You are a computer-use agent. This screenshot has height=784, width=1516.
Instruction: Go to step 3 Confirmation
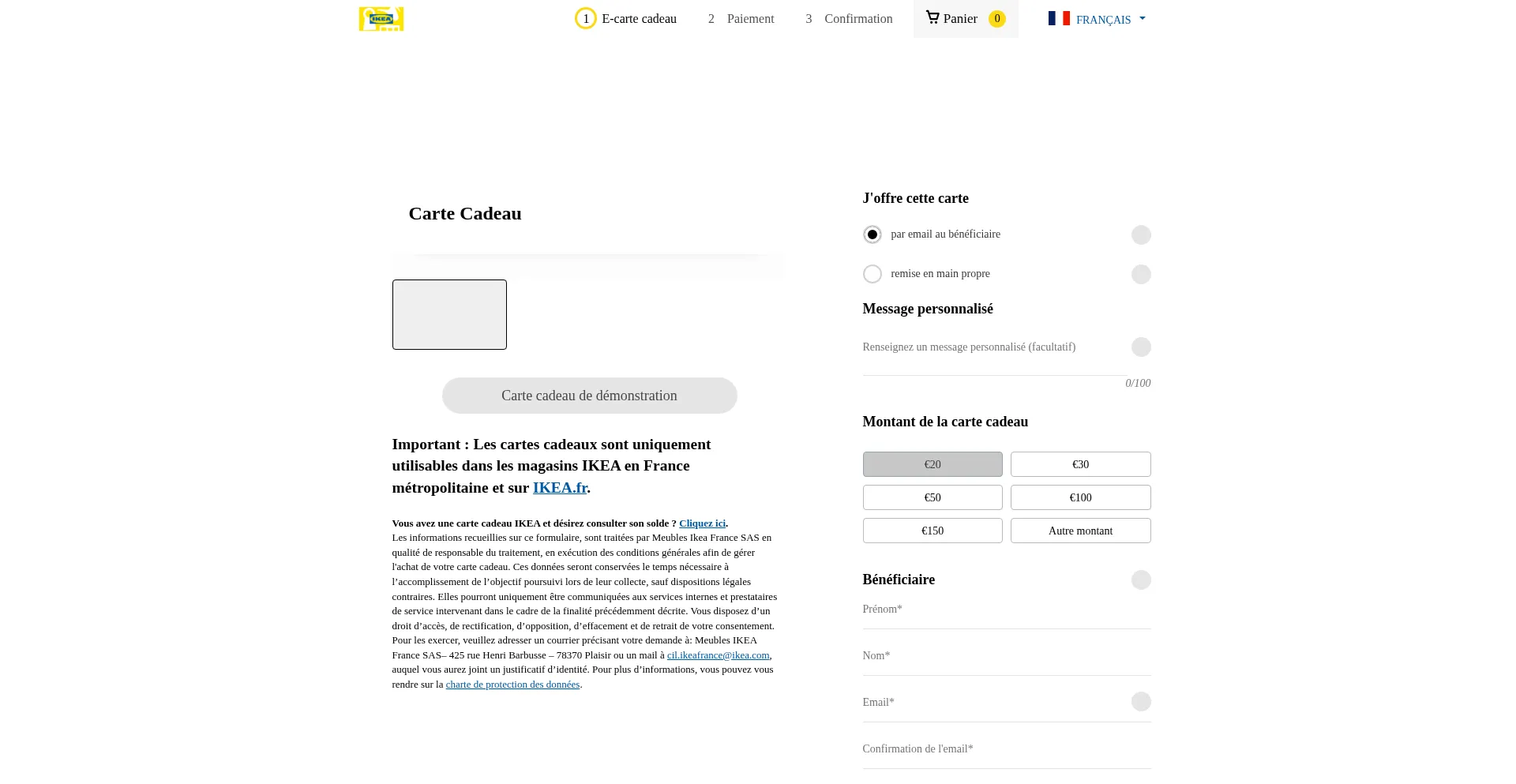849,18
